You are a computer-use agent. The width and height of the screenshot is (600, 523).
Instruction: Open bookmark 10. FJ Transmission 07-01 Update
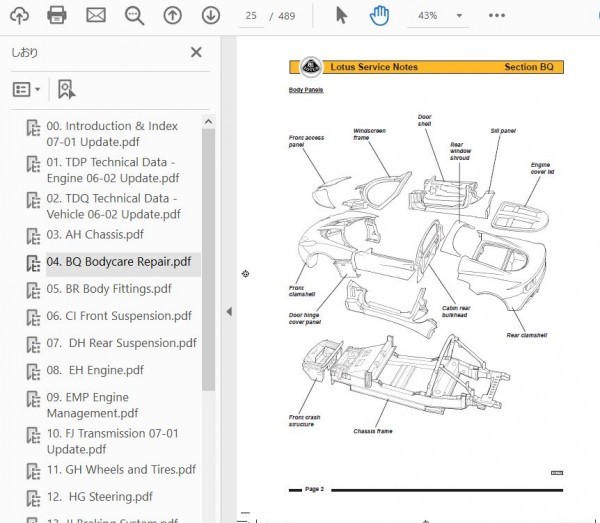tap(112, 442)
